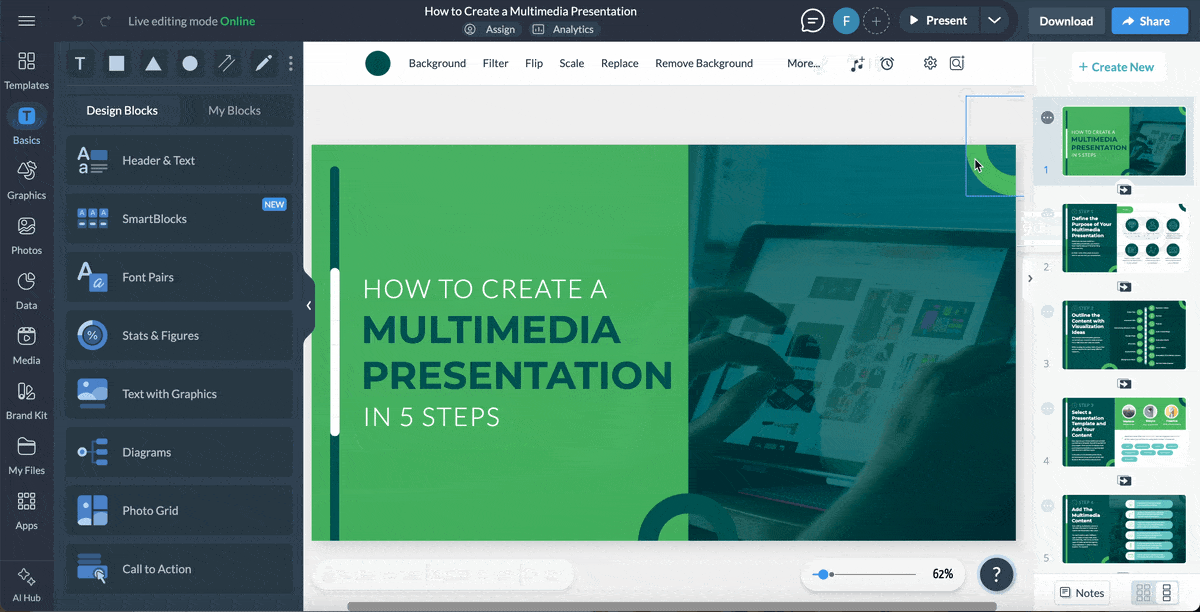Click Remove Background in toolbar
The image size is (1200, 612).
click(704, 63)
